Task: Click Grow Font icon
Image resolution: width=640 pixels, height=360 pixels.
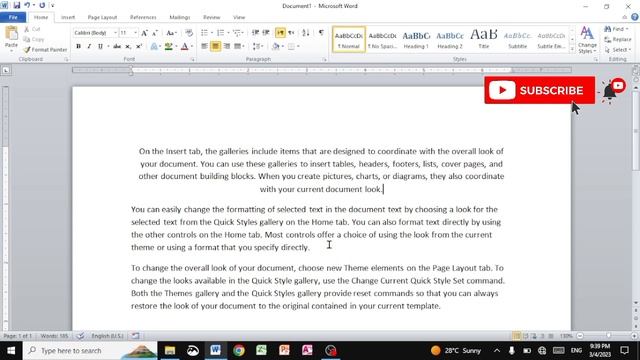Action: [144, 33]
